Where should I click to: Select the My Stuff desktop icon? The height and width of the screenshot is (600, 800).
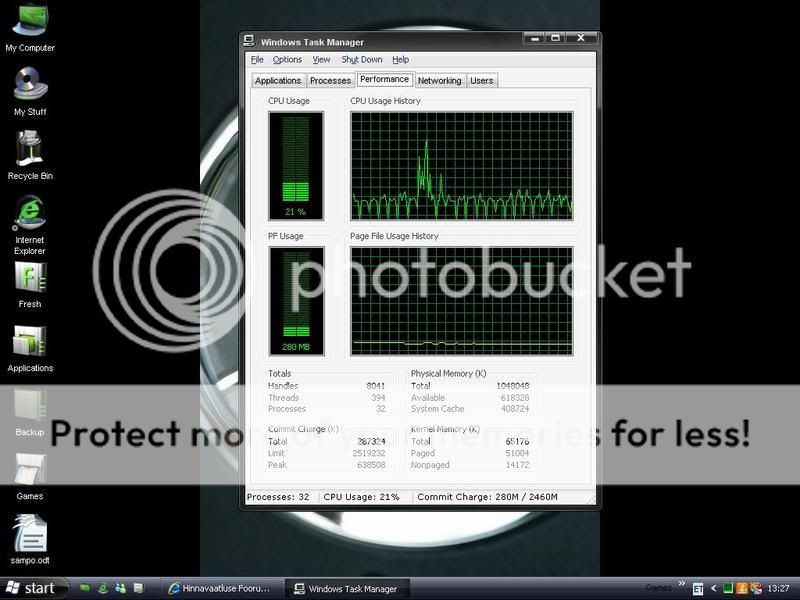30,92
